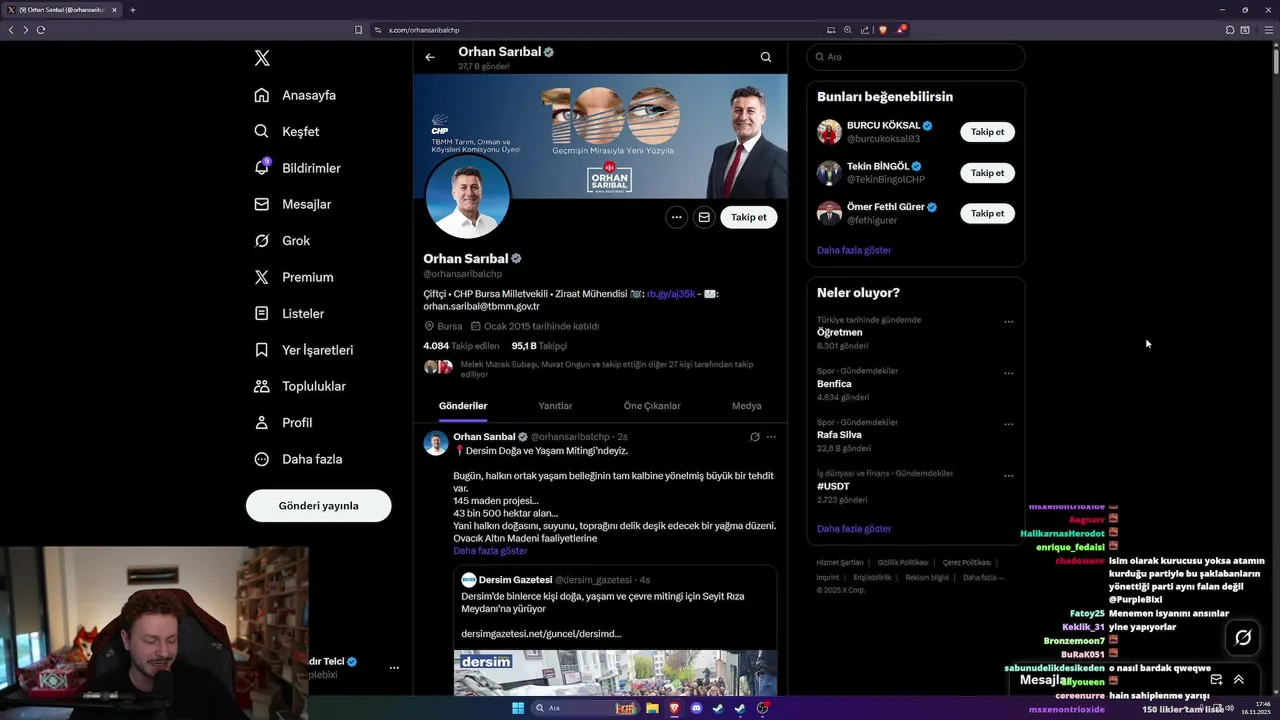Viewport: 1280px width, 720px height.
Task: Click floating Grok button
Action: 1243,637
